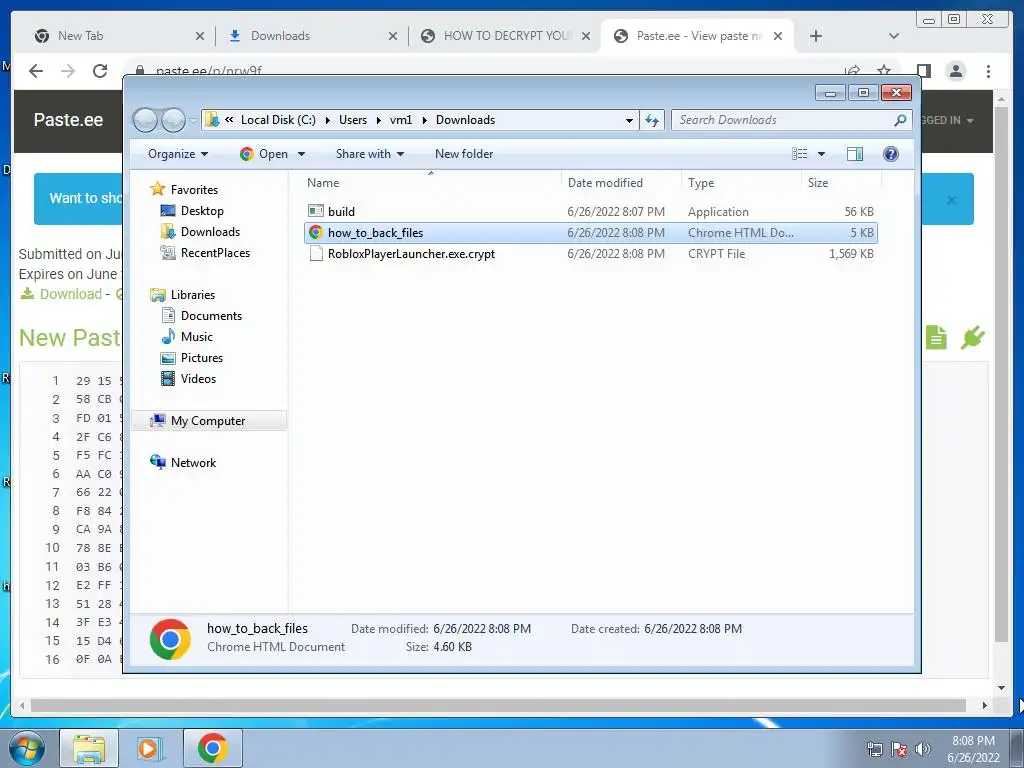The height and width of the screenshot is (768, 1024).
Task: Click Explorer forward navigation button
Action: click(x=173, y=120)
